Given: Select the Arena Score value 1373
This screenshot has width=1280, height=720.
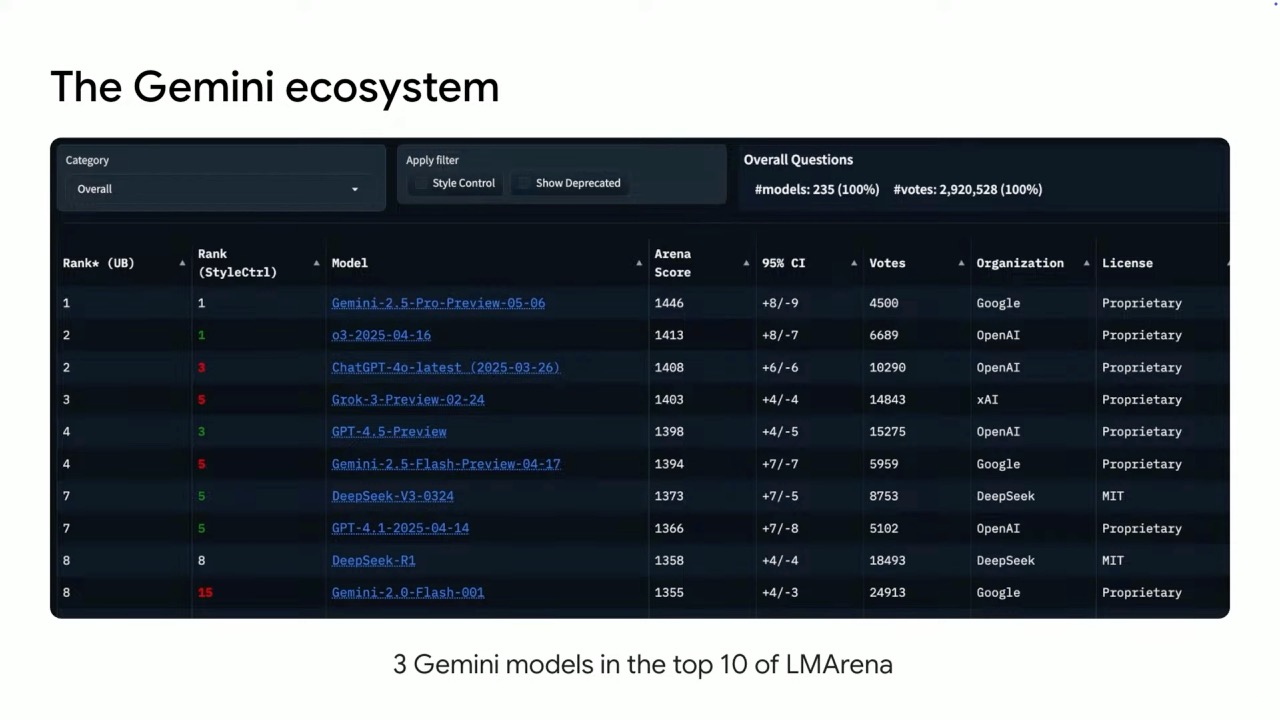Looking at the screenshot, I should click(x=669, y=496).
